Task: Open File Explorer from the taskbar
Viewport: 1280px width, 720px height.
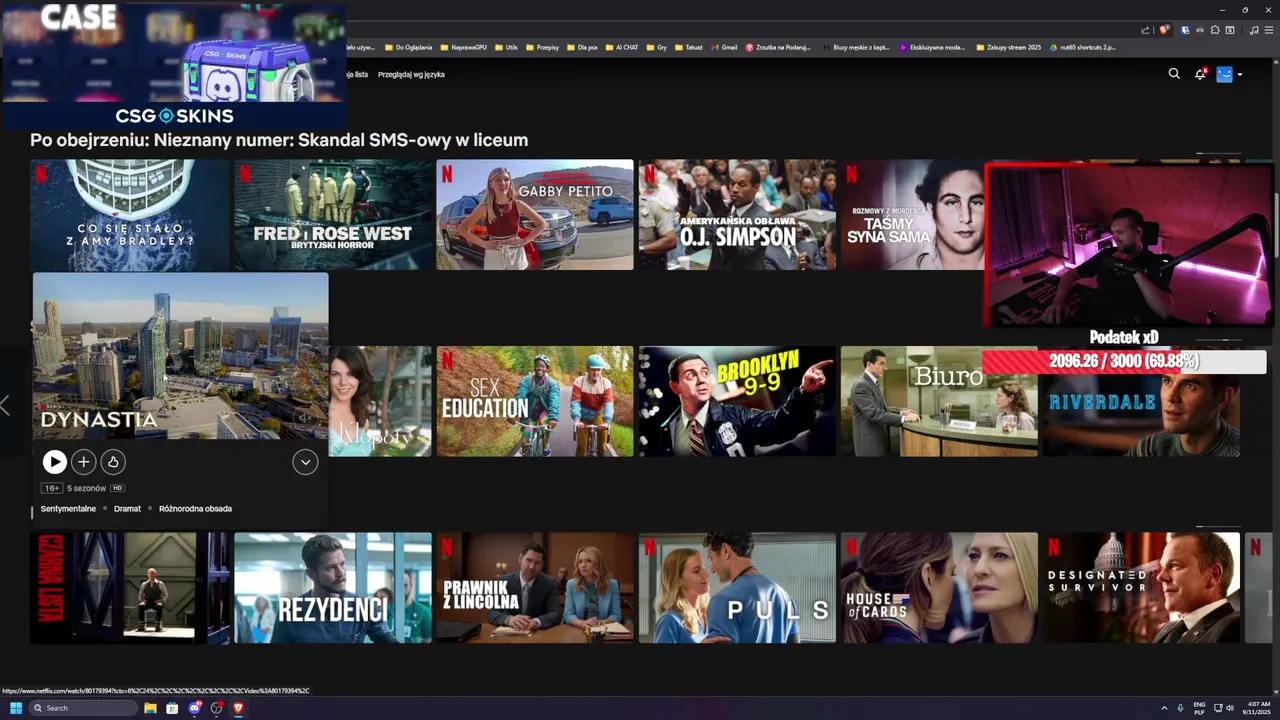Action: coord(150,708)
